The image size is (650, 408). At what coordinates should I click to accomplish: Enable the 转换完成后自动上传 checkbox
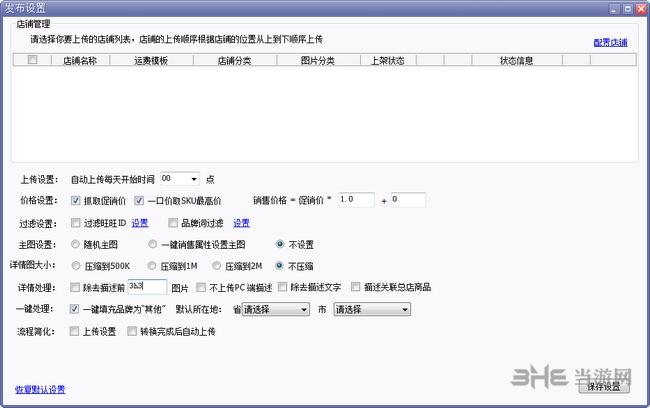(x=132, y=331)
